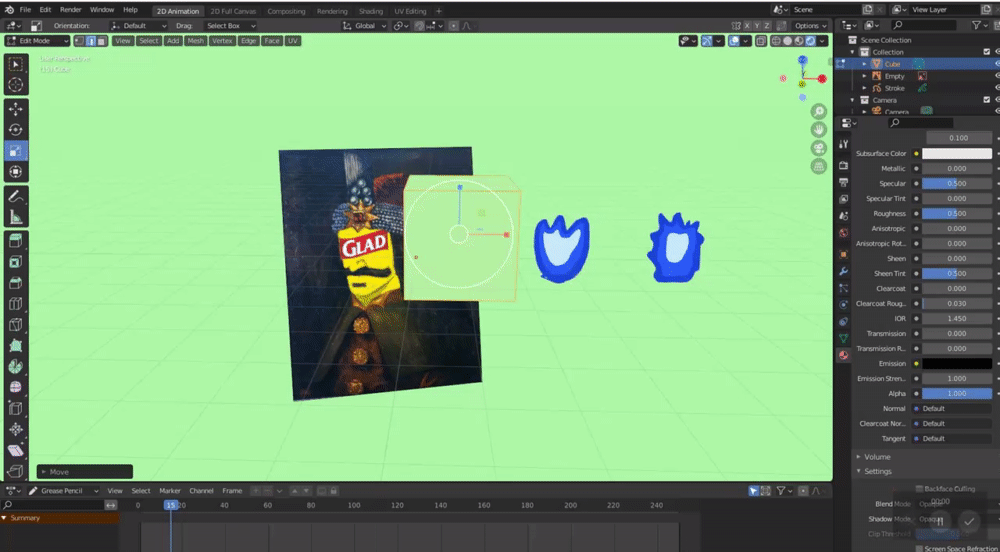
Task: Select the Annotate tool
Action: pos(15,197)
